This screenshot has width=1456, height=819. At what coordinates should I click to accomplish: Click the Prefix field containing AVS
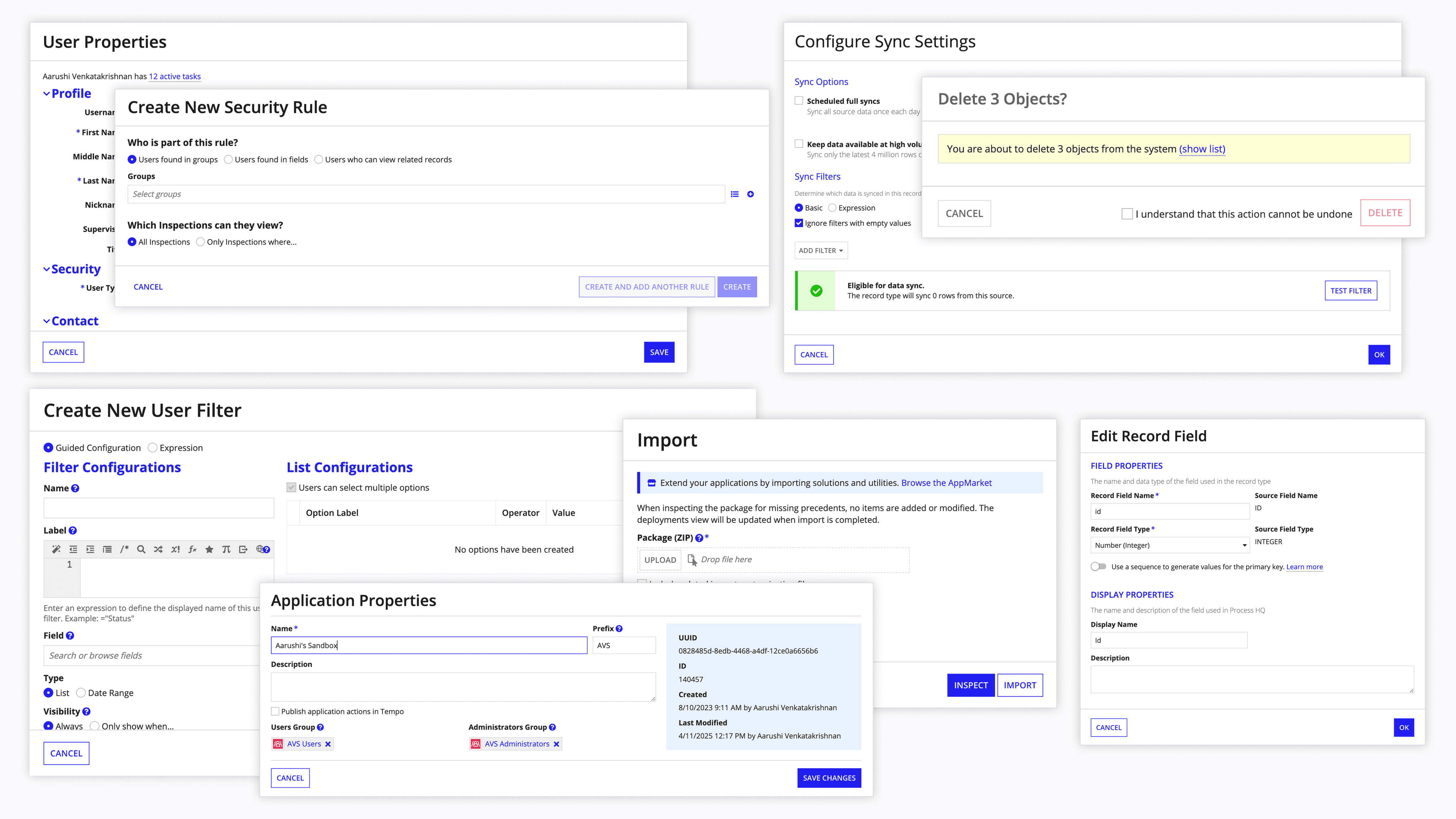tap(624, 646)
